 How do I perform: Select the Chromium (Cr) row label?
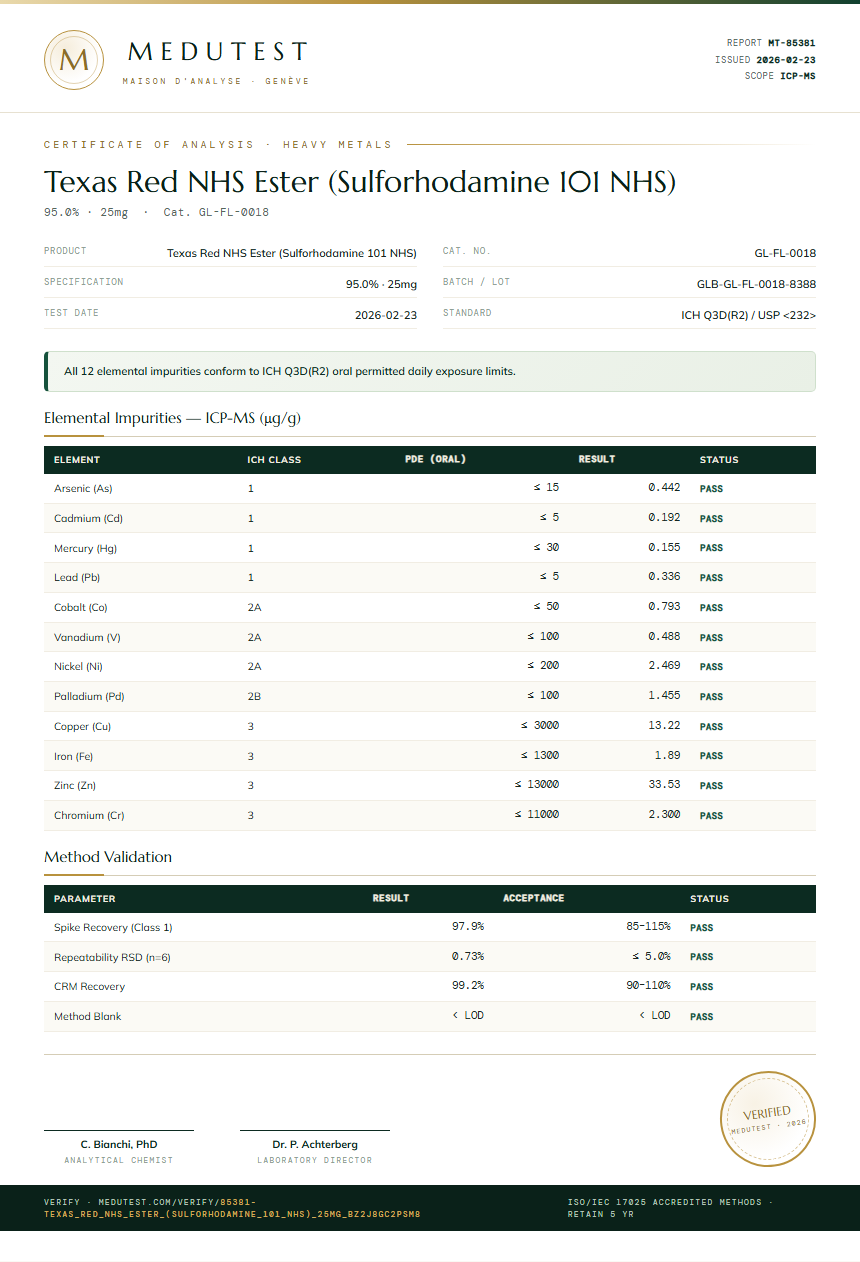coord(89,816)
